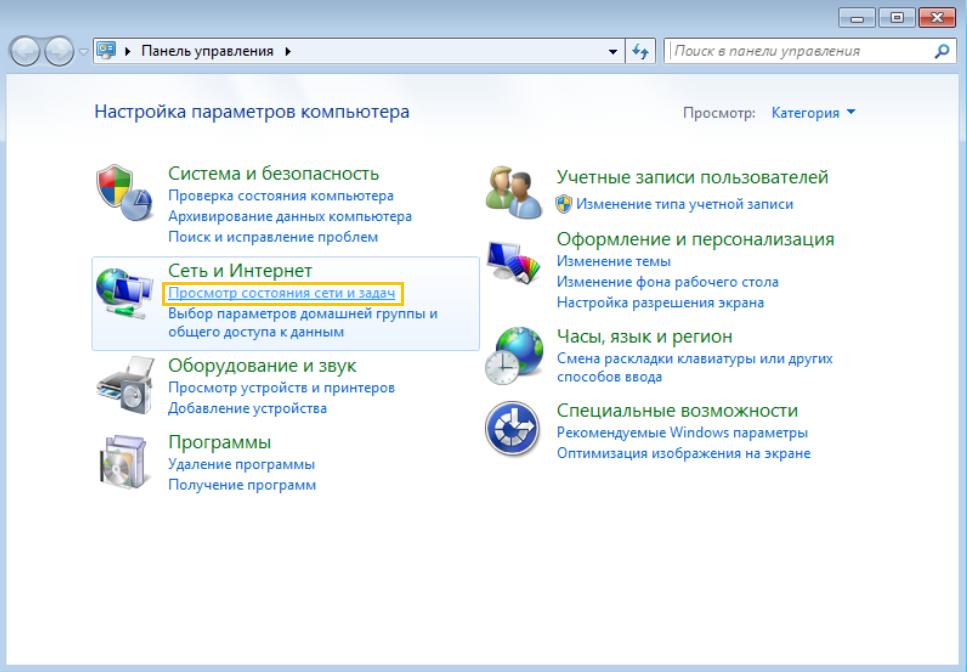Click the Поиск в панели управления field
The height and width of the screenshot is (672, 967).
pos(800,51)
